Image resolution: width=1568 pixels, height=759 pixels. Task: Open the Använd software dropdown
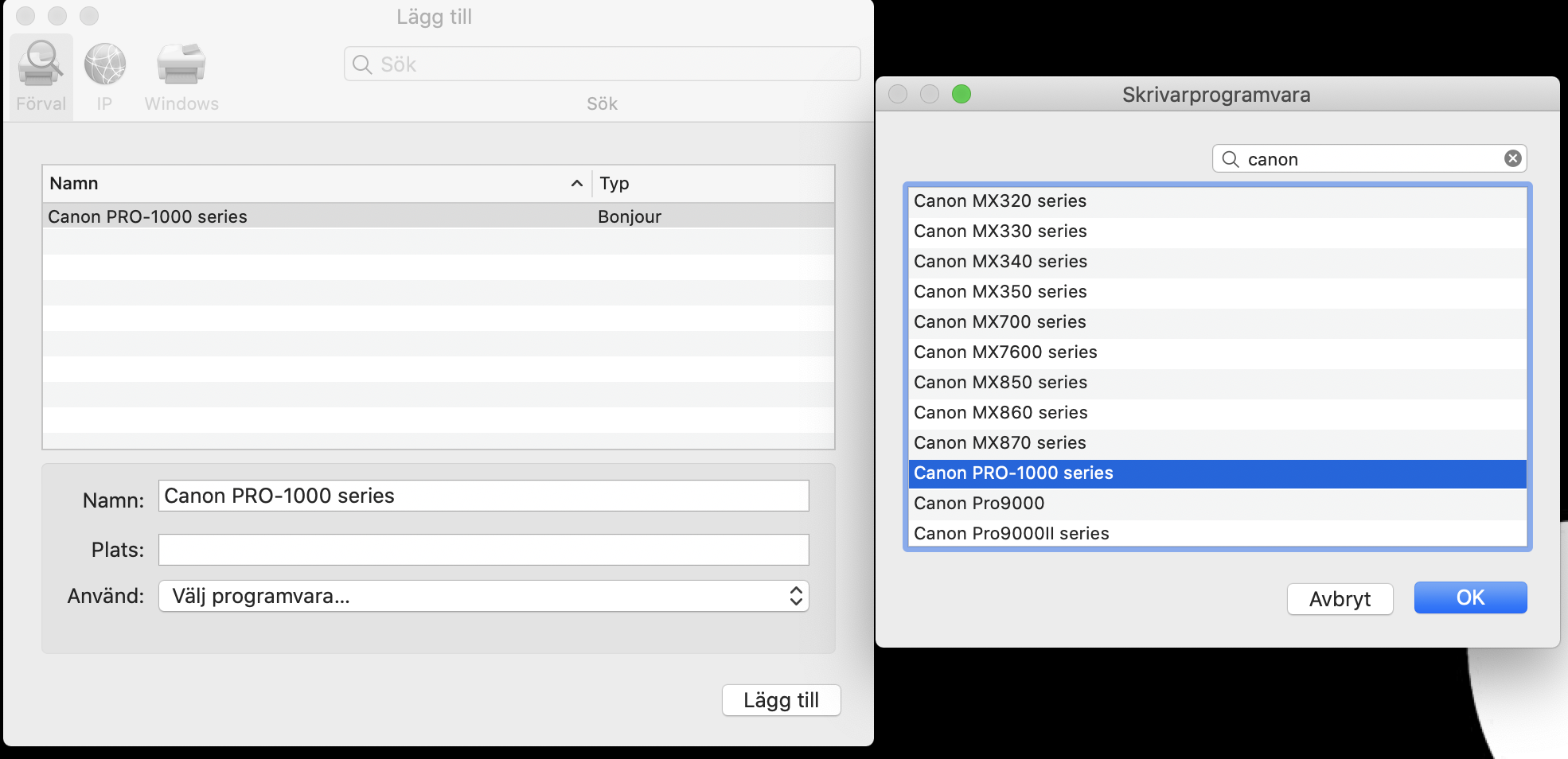[x=483, y=596]
